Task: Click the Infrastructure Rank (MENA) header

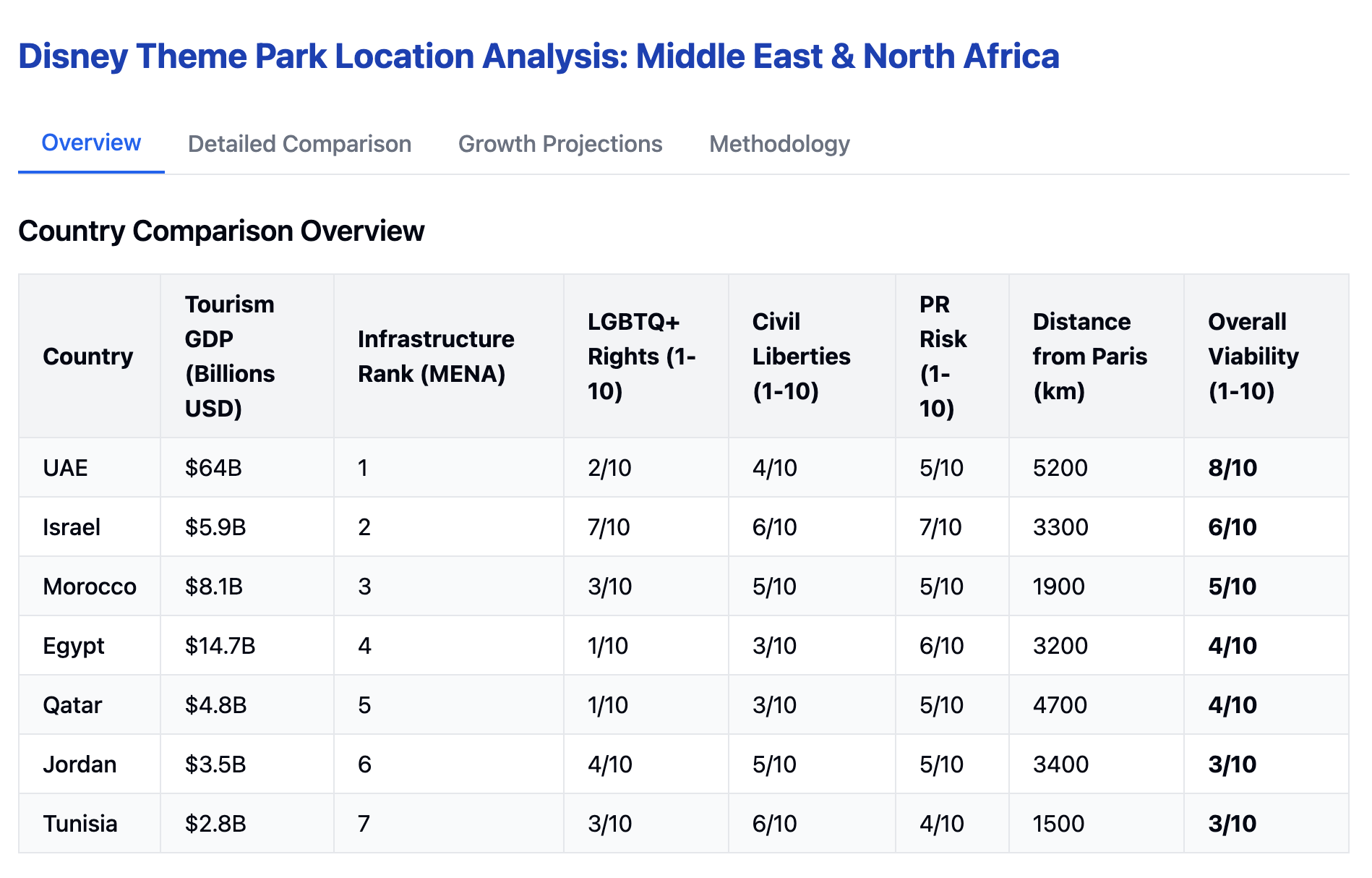Action: [436, 357]
